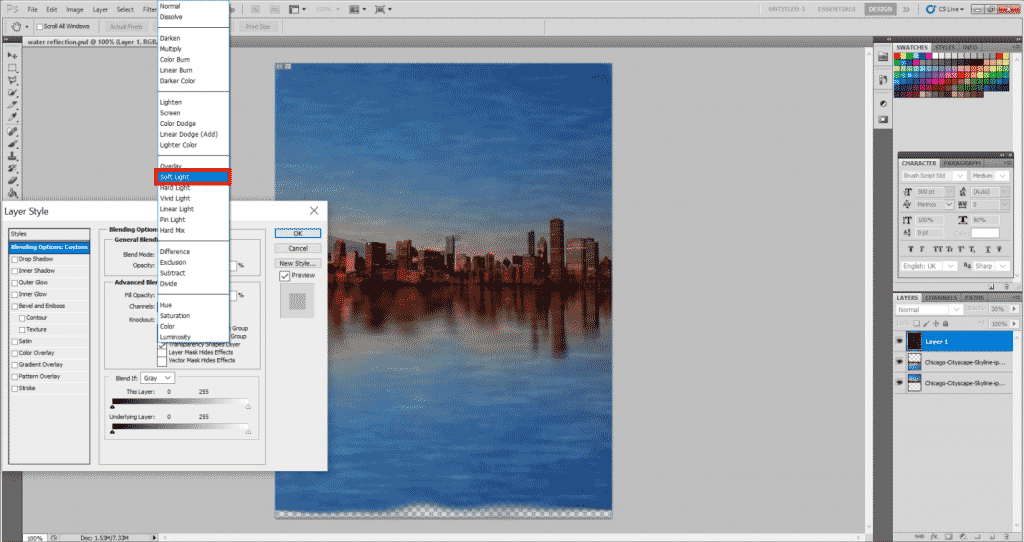1024x542 pixels.
Task: Open anti-aliasing Sharp dropdown
Action: pyautogui.click(x=991, y=266)
